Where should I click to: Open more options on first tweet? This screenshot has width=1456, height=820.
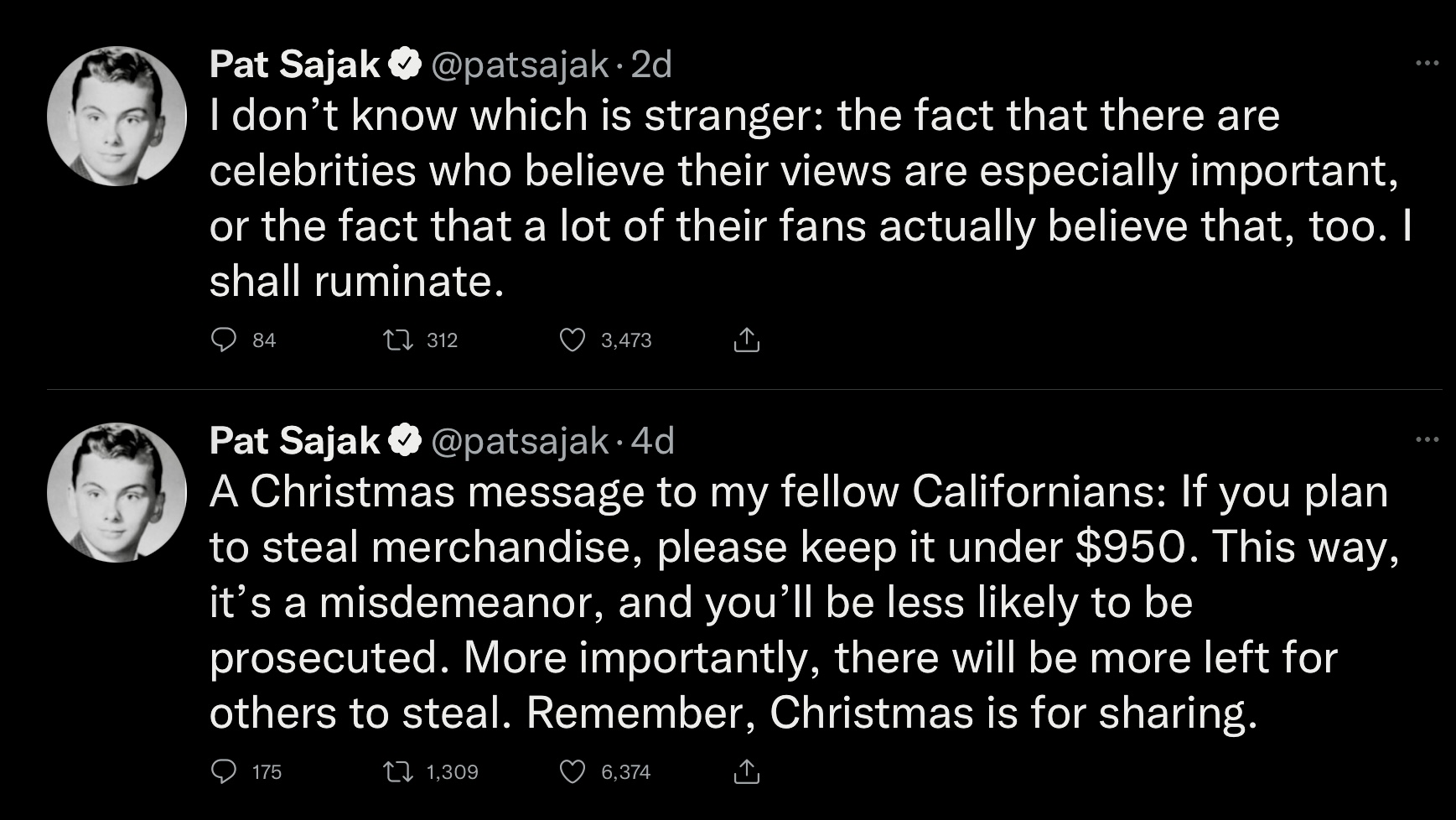pos(1427,63)
